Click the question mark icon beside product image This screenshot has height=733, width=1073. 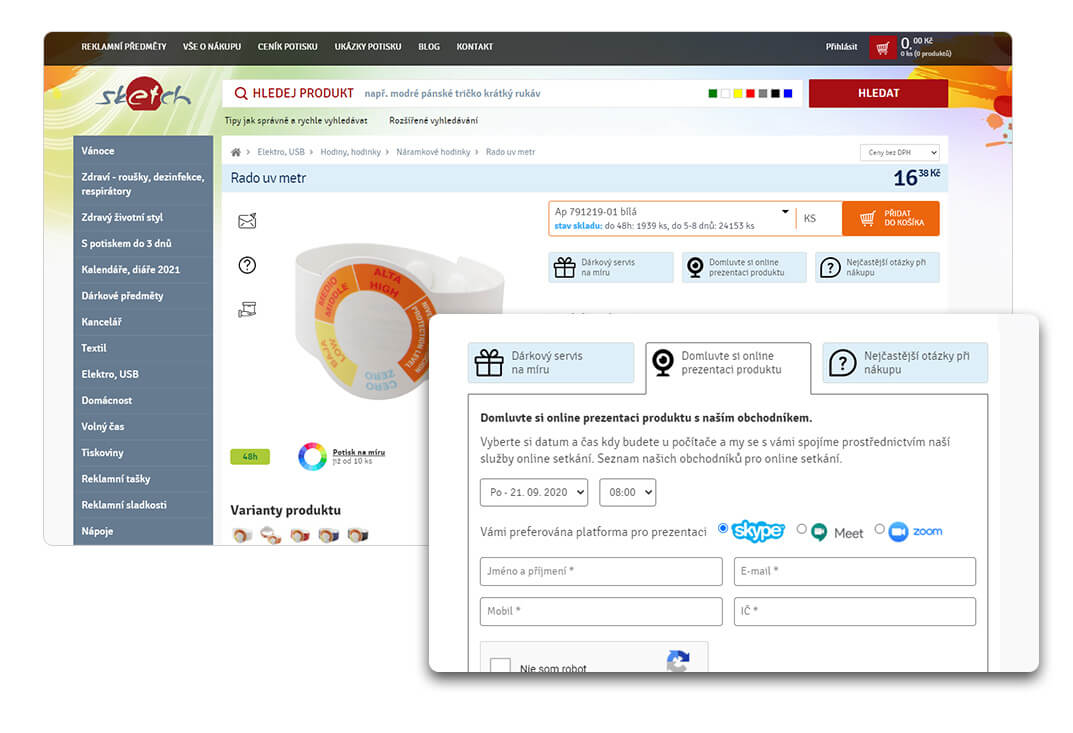pyautogui.click(x=247, y=265)
